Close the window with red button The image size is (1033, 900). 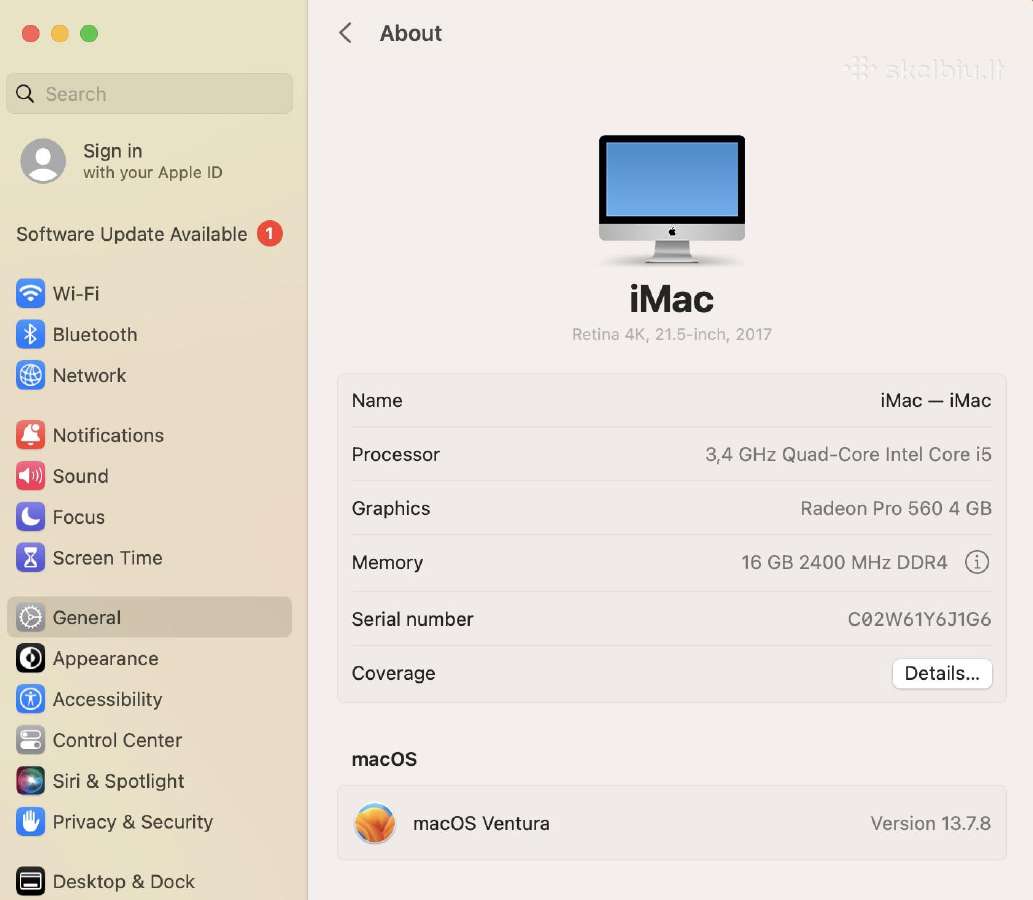tap(31, 33)
